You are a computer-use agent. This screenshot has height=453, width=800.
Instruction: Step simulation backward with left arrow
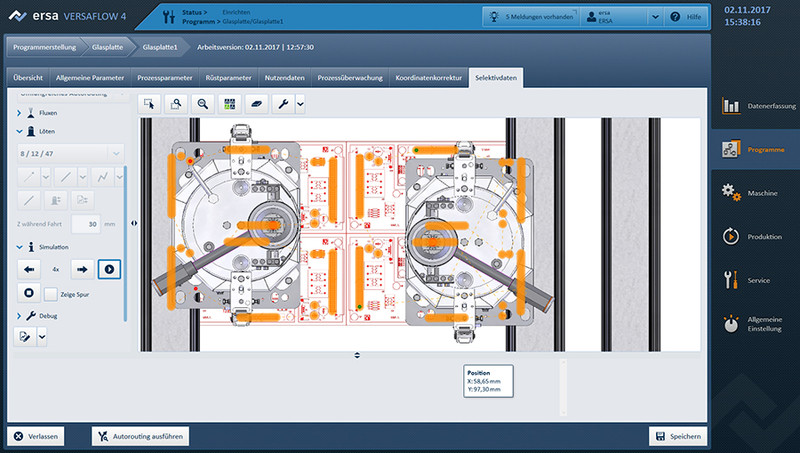[29, 268]
